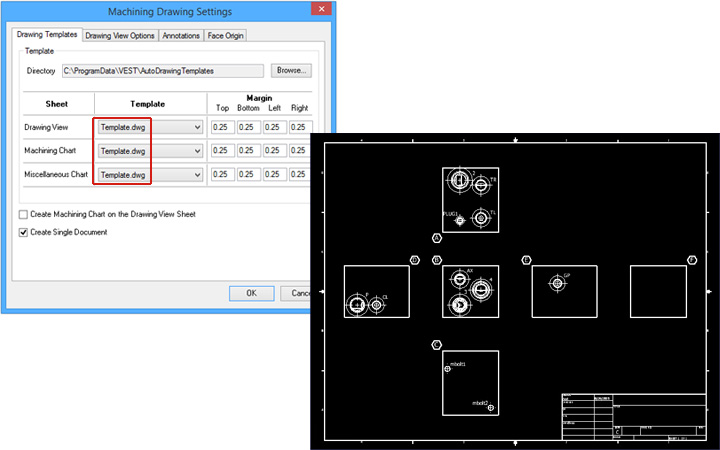This screenshot has width=720, height=450.
Task: Click the Browse... button for directory
Action: coord(291,71)
